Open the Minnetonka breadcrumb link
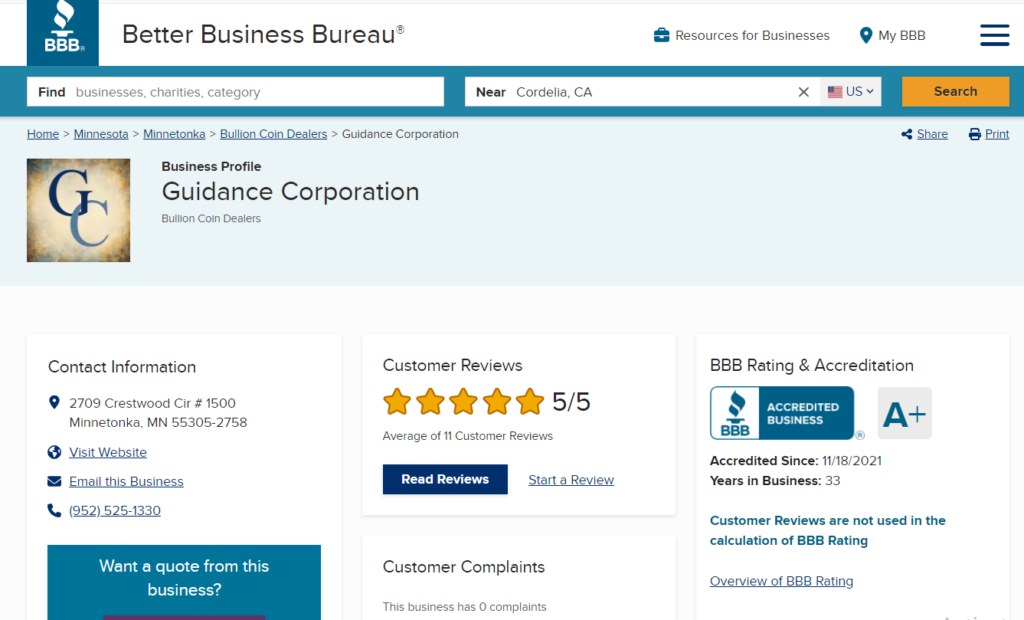This screenshot has height=620, width=1024. click(174, 134)
